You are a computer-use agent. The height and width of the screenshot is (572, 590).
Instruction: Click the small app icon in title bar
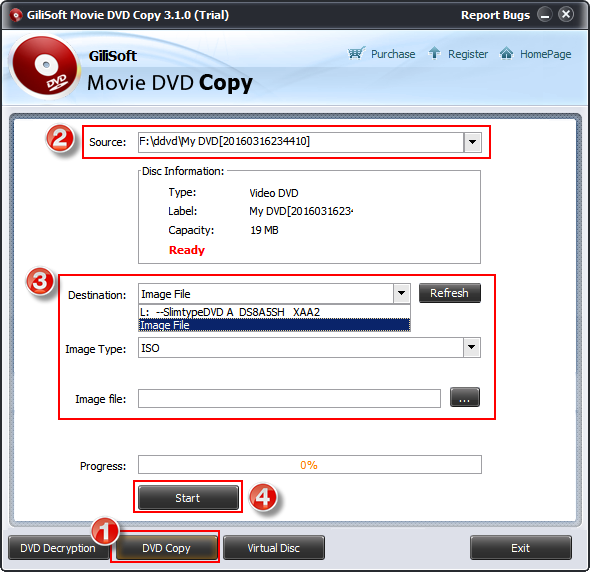(x=16, y=15)
